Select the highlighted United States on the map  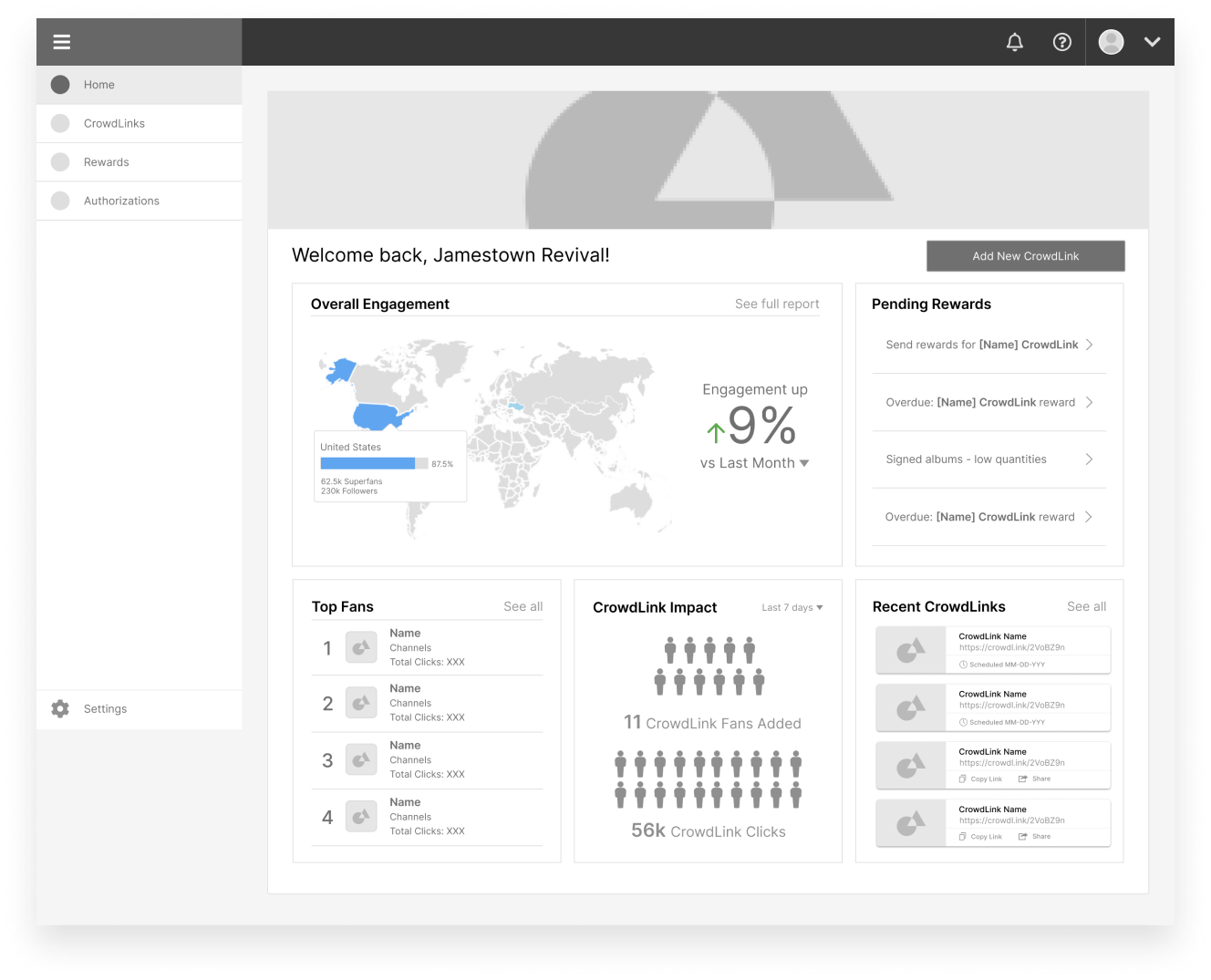pos(381,416)
